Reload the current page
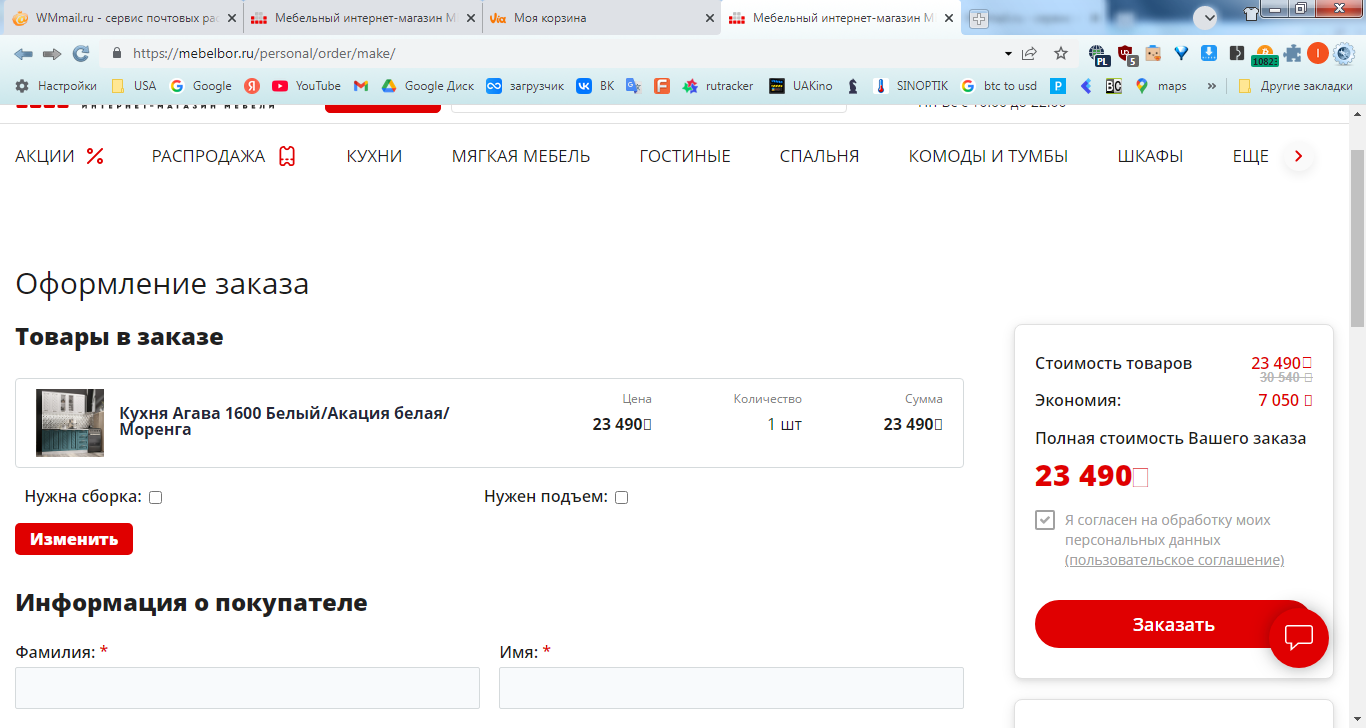Screen dimensions: 1366x728 (81, 53)
